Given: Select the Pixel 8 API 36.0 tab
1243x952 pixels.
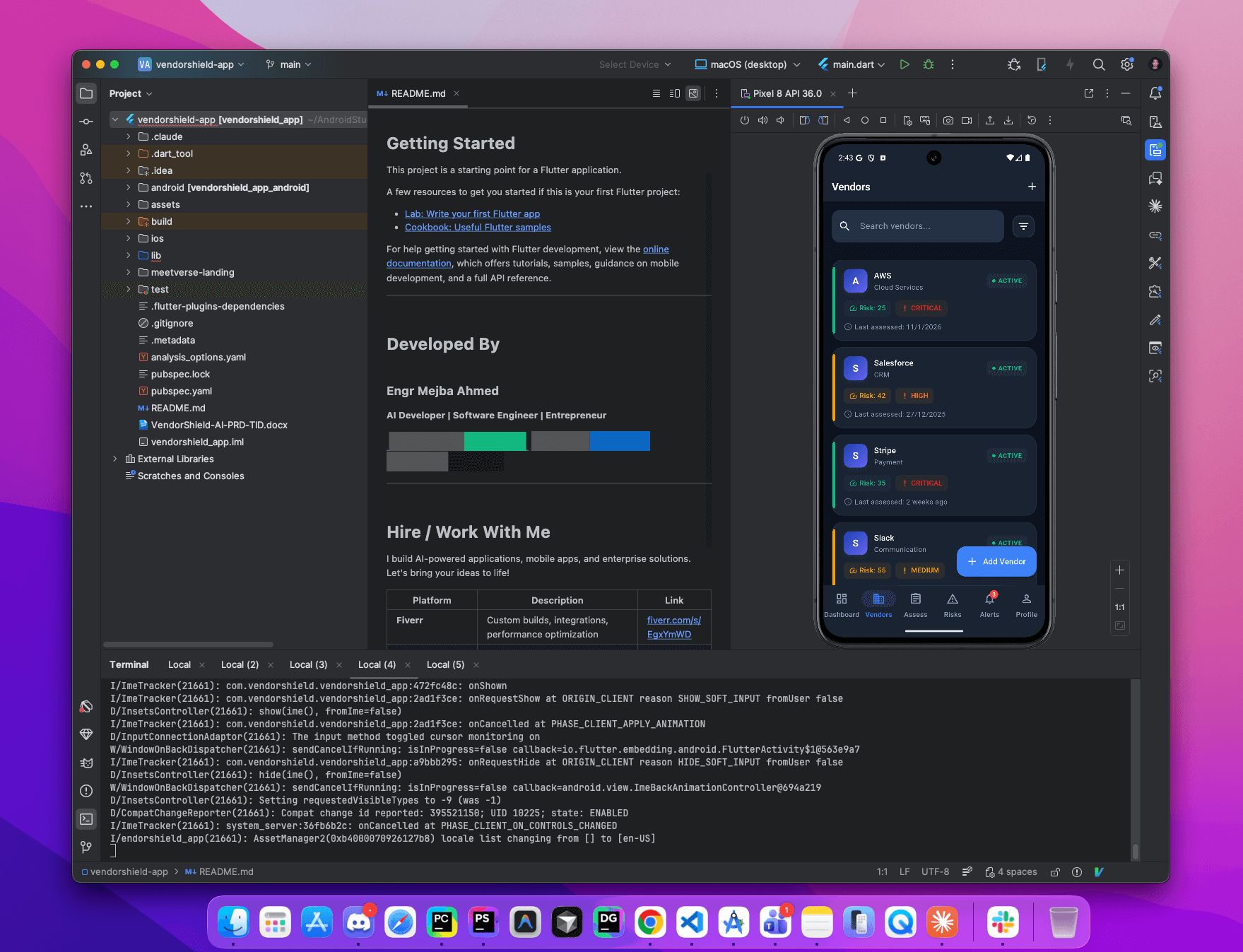Looking at the screenshot, I should pyautogui.click(x=787, y=93).
